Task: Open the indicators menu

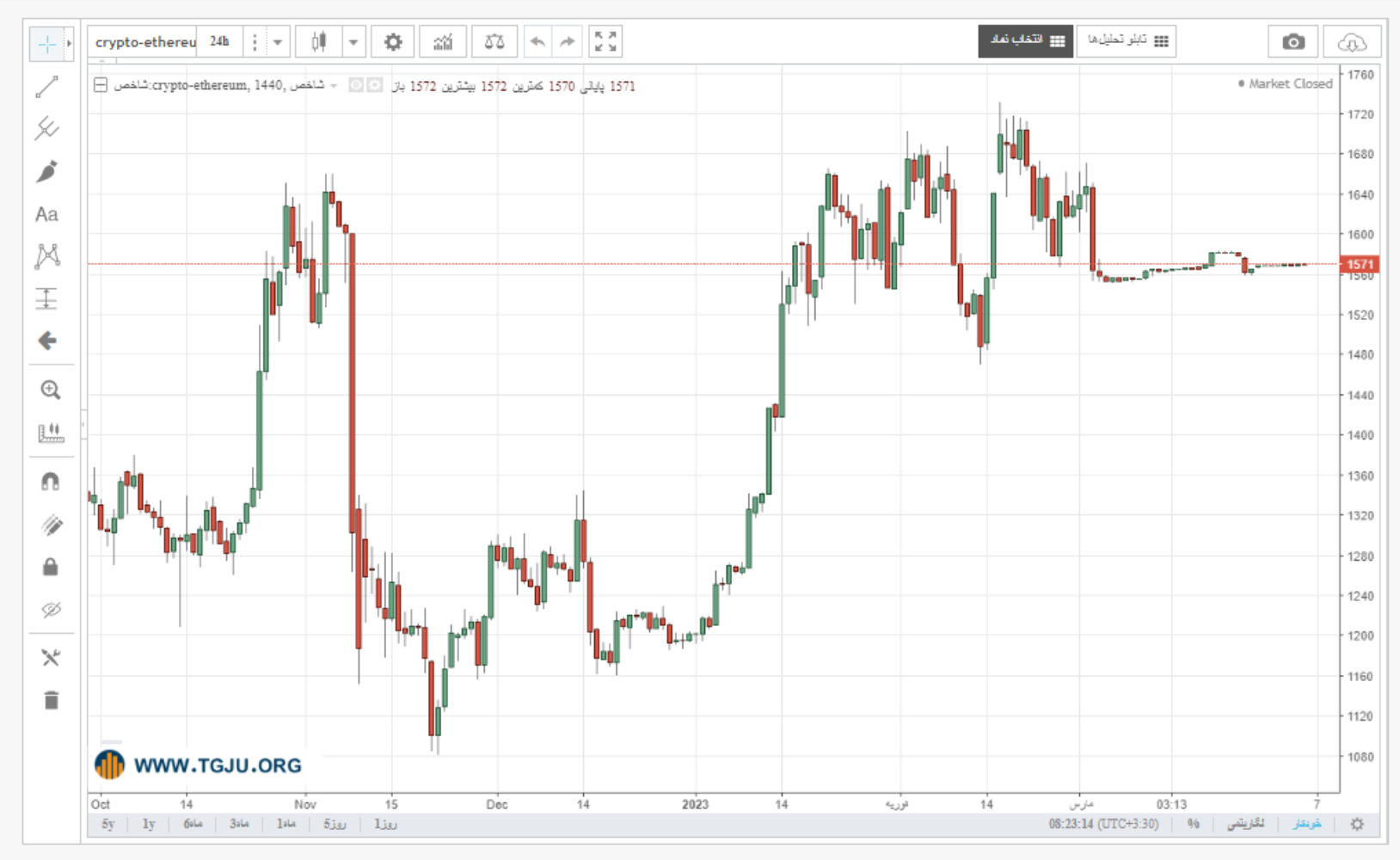Action: (x=443, y=41)
